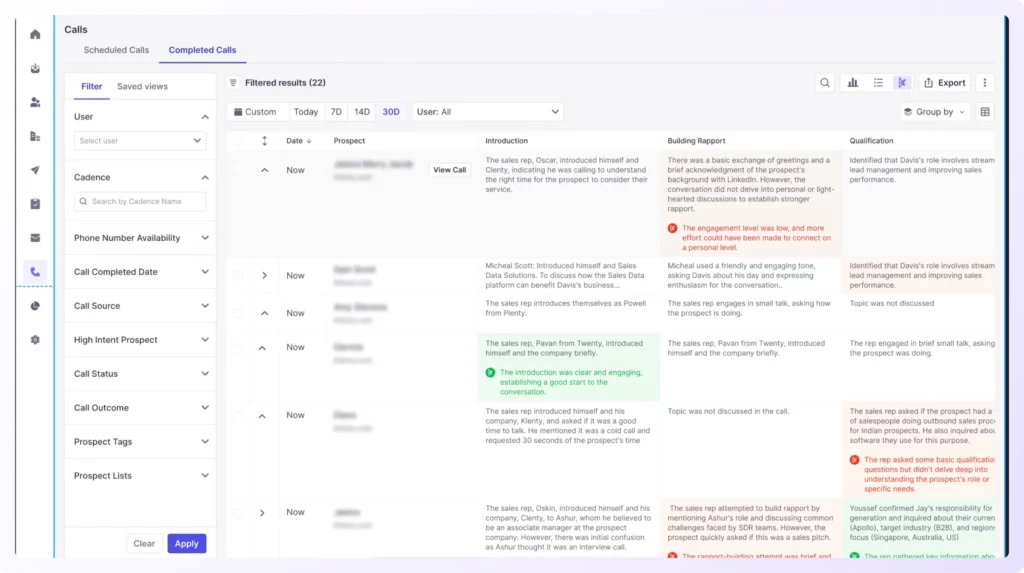Open the Saved views tab
1024x573 pixels.
click(142, 86)
